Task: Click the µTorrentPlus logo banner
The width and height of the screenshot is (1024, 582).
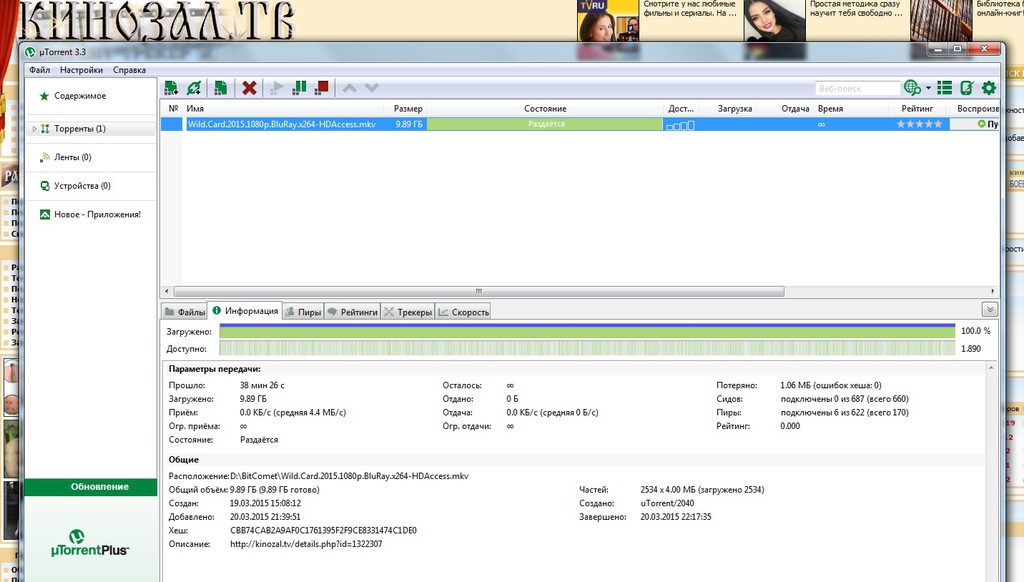Action: pos(90,543)
